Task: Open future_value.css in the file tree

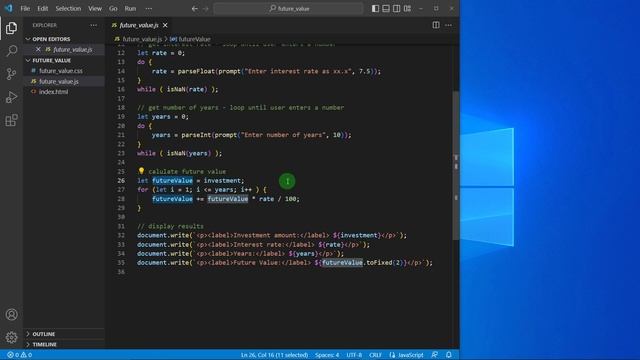Action: (x=60, y=71)
